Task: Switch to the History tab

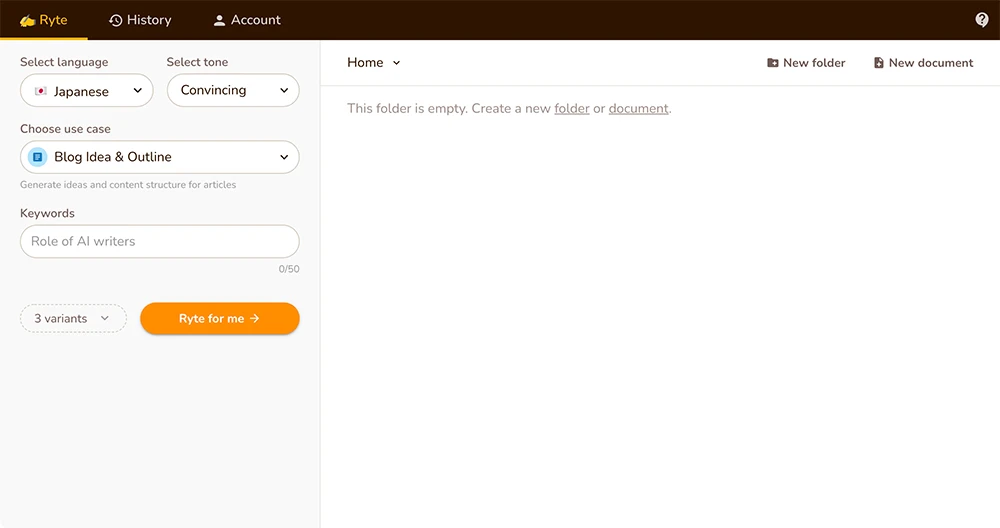Action: click(140, 20)
